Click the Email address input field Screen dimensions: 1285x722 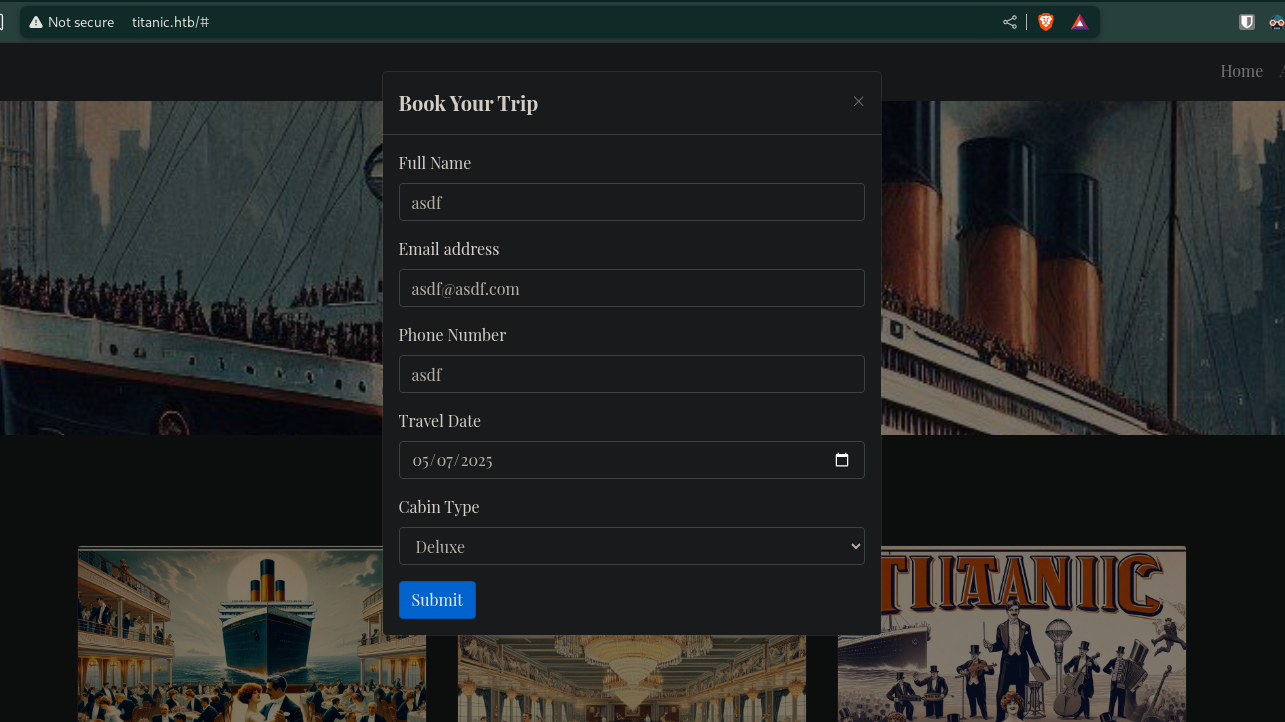(631, 288)
